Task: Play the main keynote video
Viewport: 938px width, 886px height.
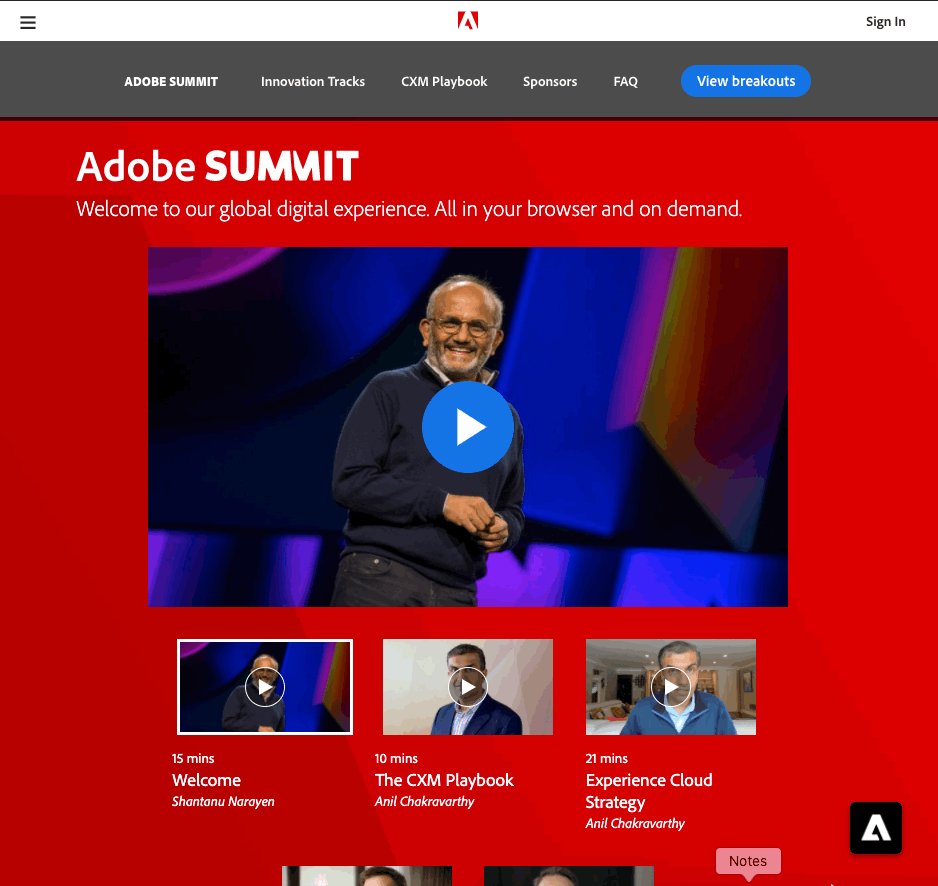Action: coord(468,427)
